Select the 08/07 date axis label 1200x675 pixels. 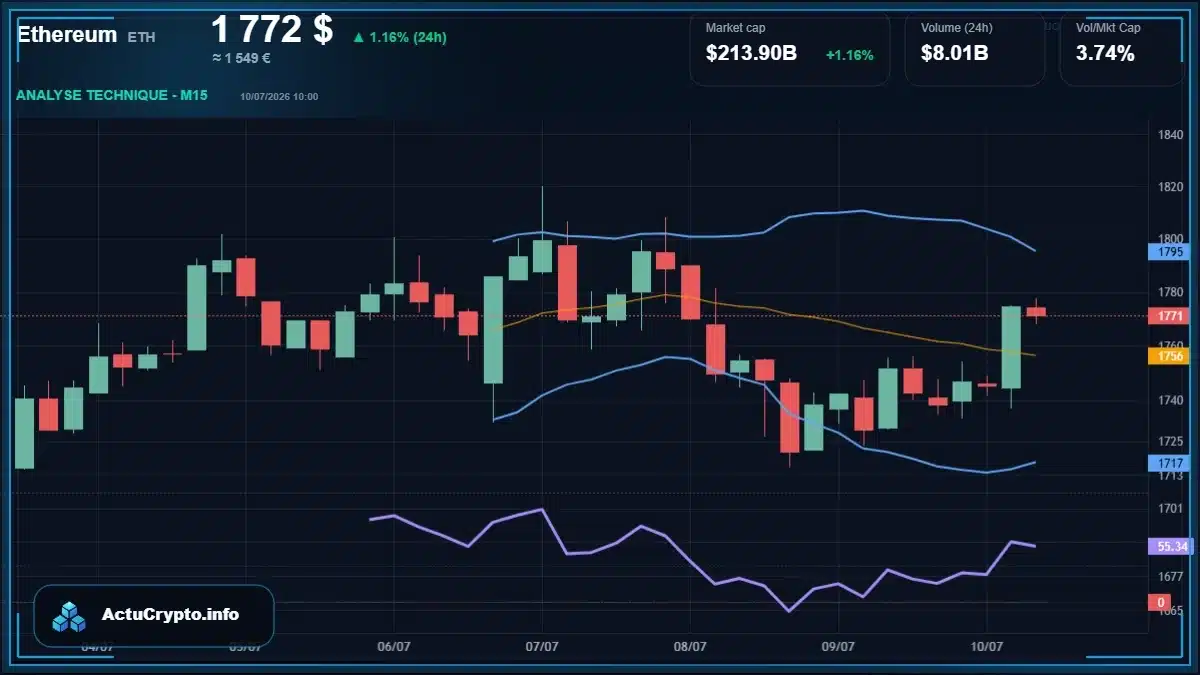click(x=690, y=646)
